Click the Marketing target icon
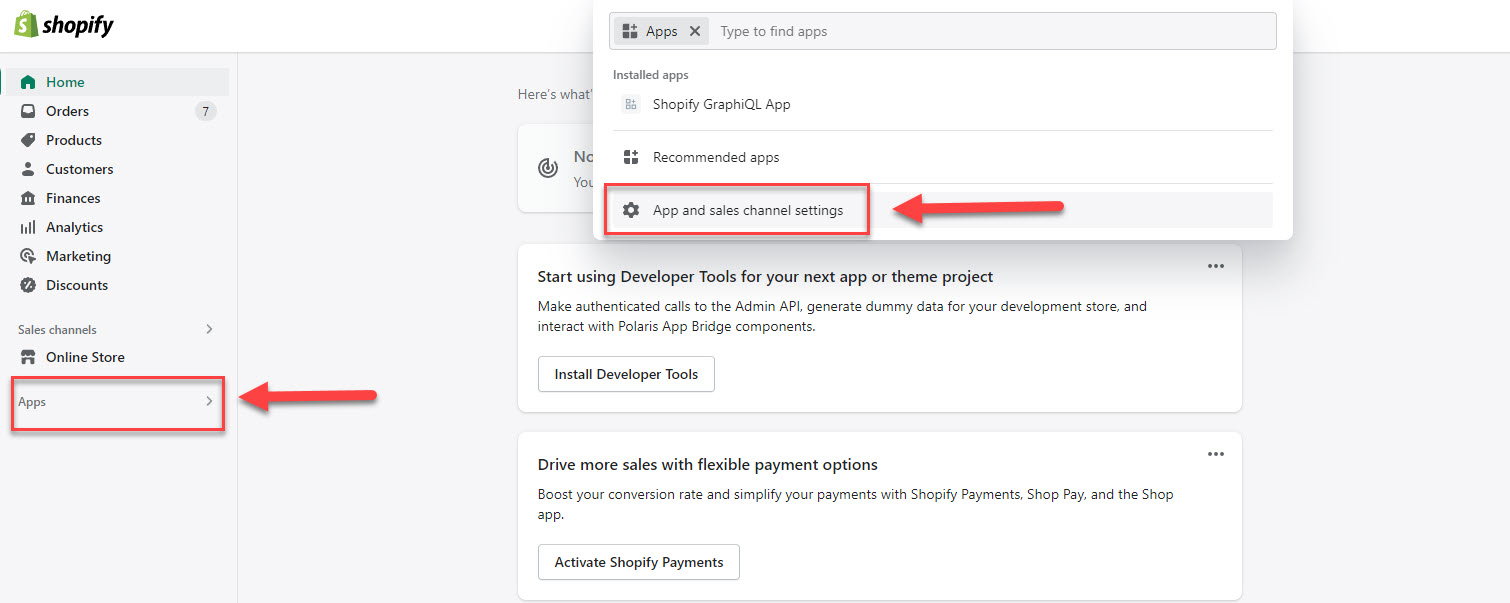Image resolution: width=1510 pixels, height=603 pixels. click(x=28, y=256)
